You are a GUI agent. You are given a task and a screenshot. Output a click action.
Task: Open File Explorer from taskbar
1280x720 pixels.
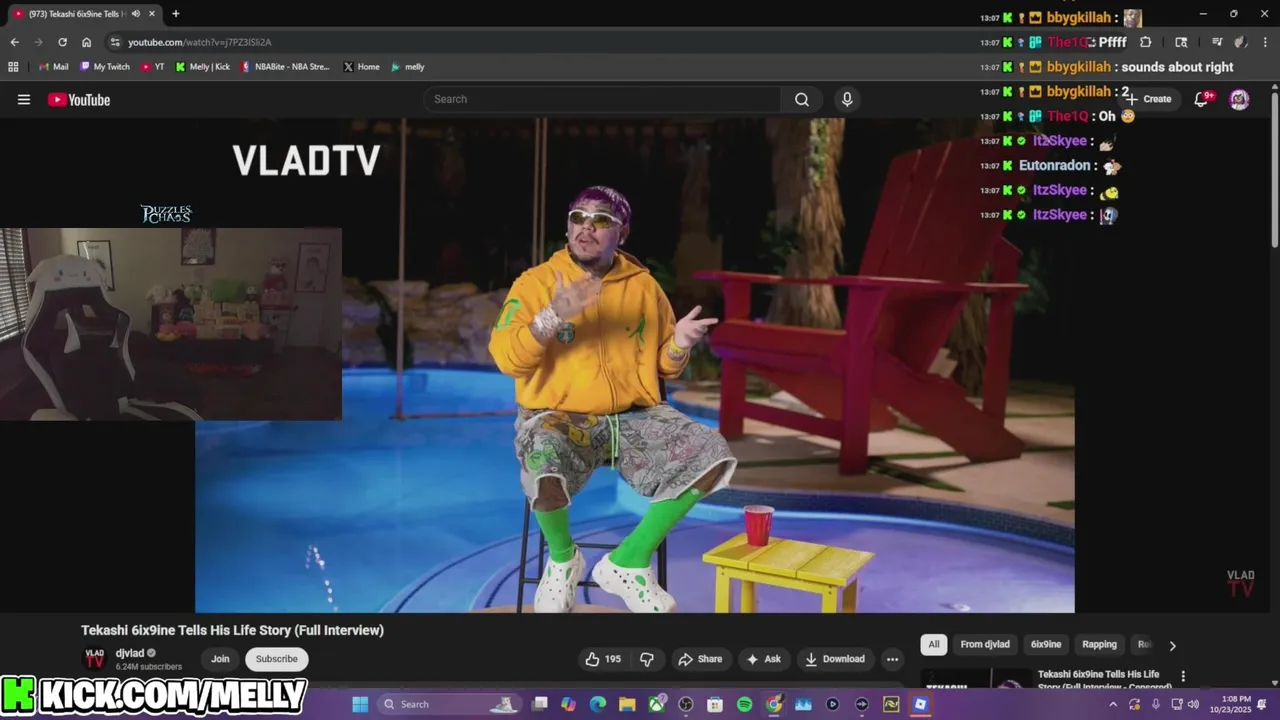(x=627, y=704)
